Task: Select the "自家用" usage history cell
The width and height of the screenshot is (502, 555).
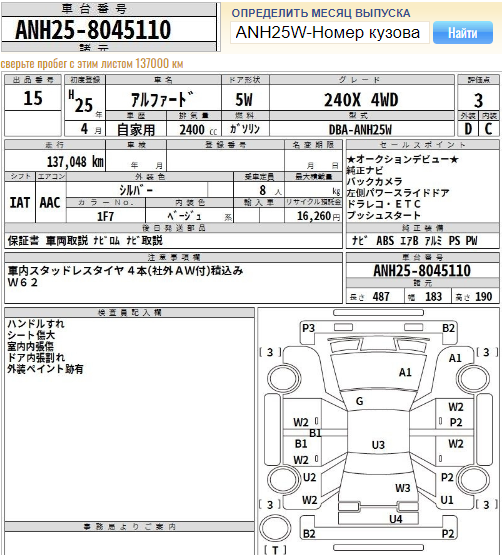Action: (136, 130)
